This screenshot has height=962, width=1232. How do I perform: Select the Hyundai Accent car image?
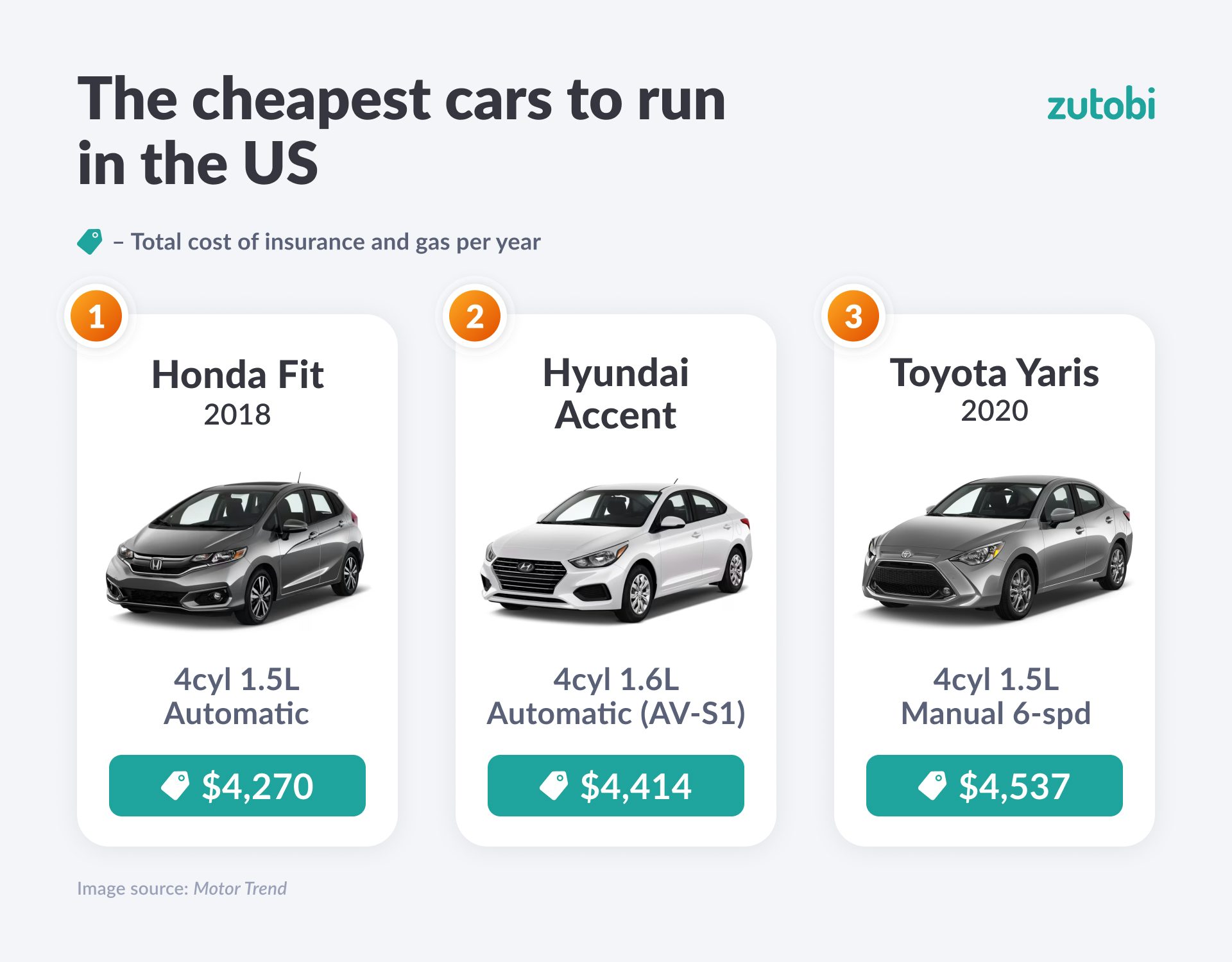click(x=616, y=553)
